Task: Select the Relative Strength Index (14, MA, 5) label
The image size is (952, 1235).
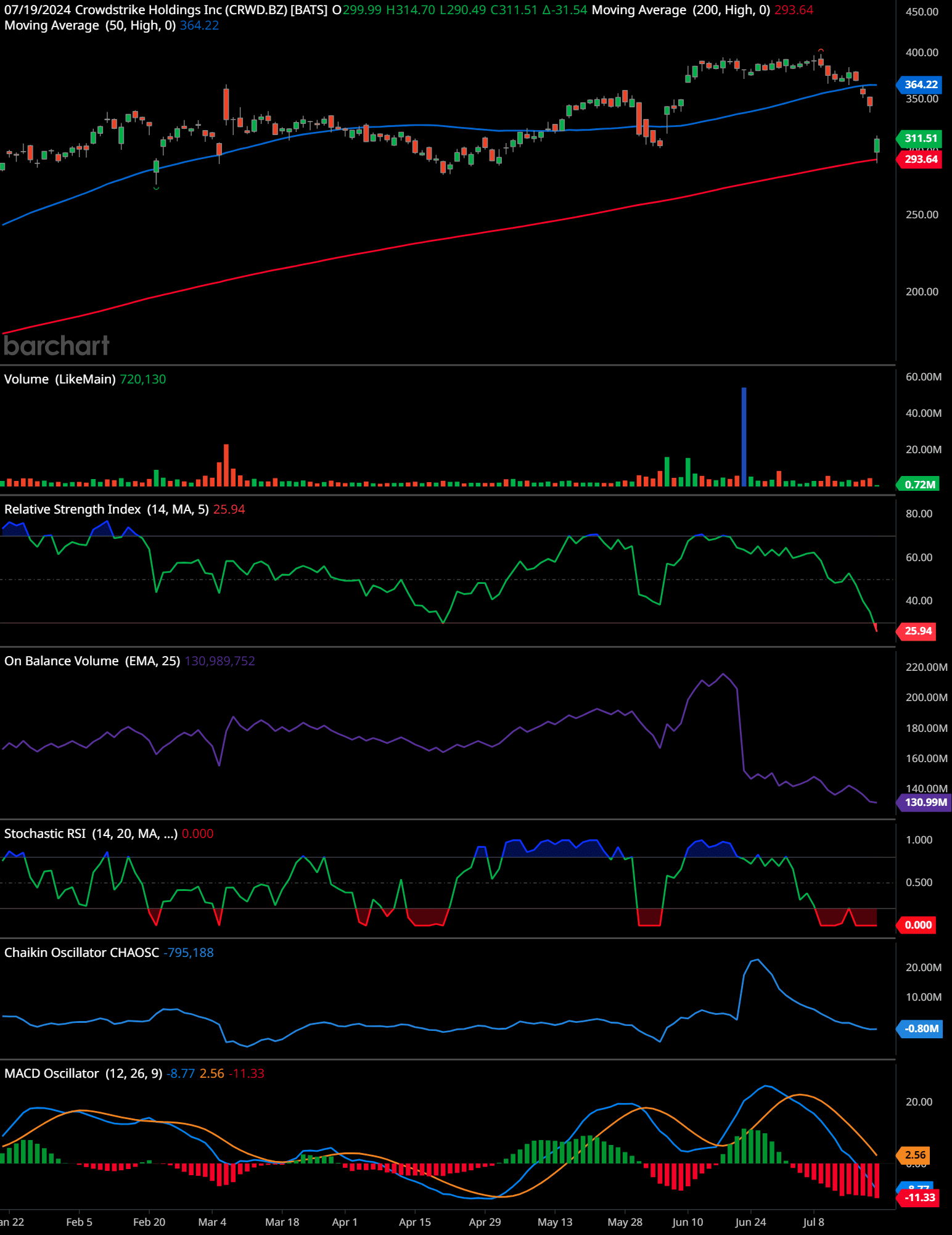Action: click(x=107, y=509)
